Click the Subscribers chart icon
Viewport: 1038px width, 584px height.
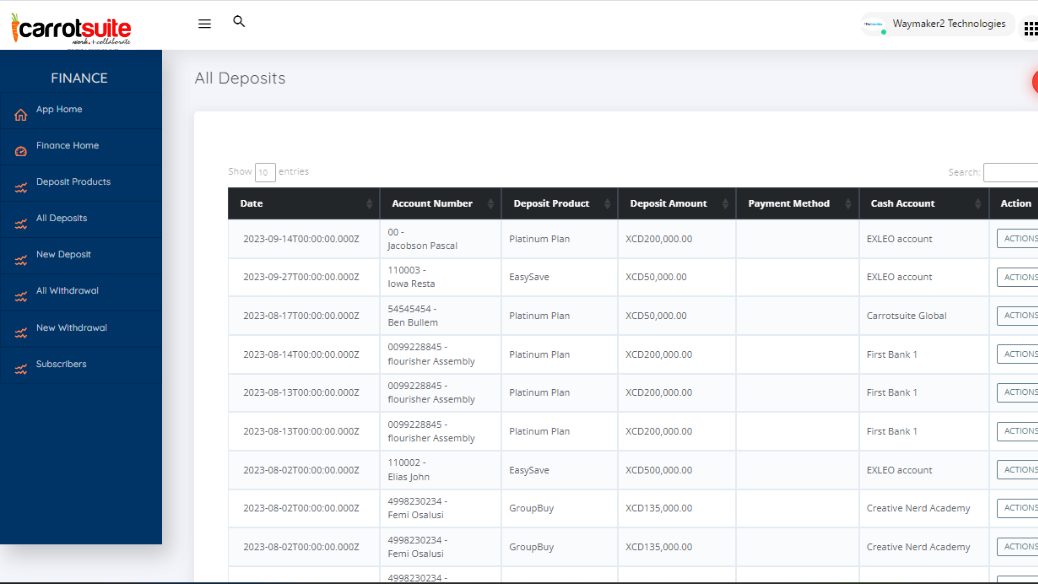21,369
